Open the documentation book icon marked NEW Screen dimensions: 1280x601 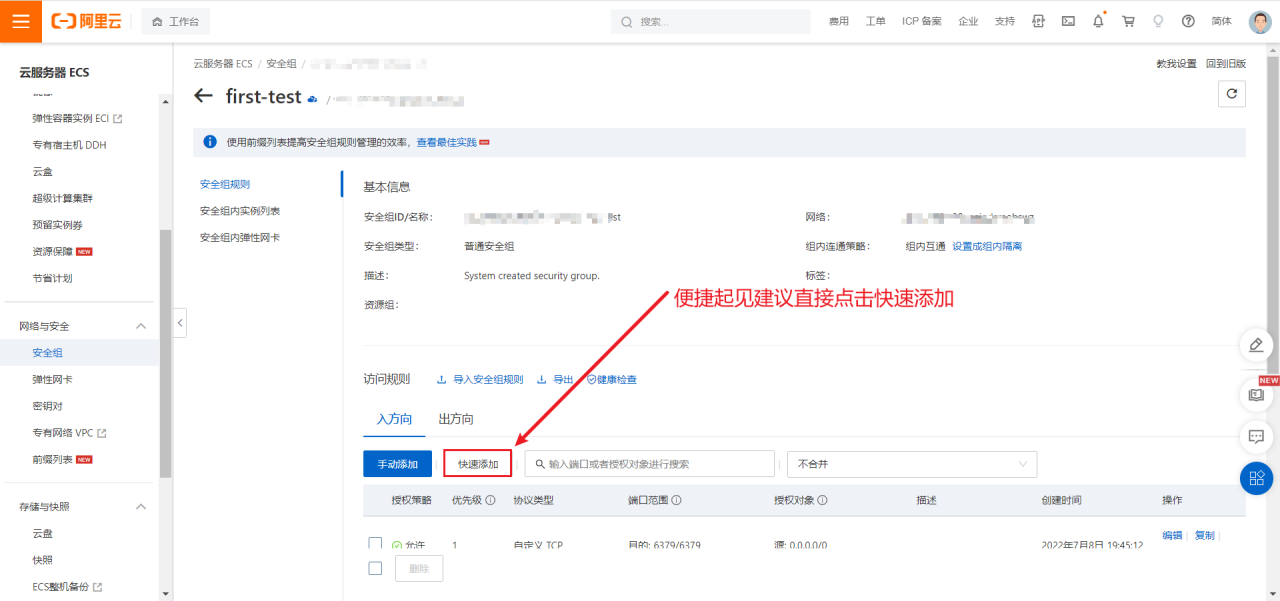pyautogui.click(x=1256, y=395)
